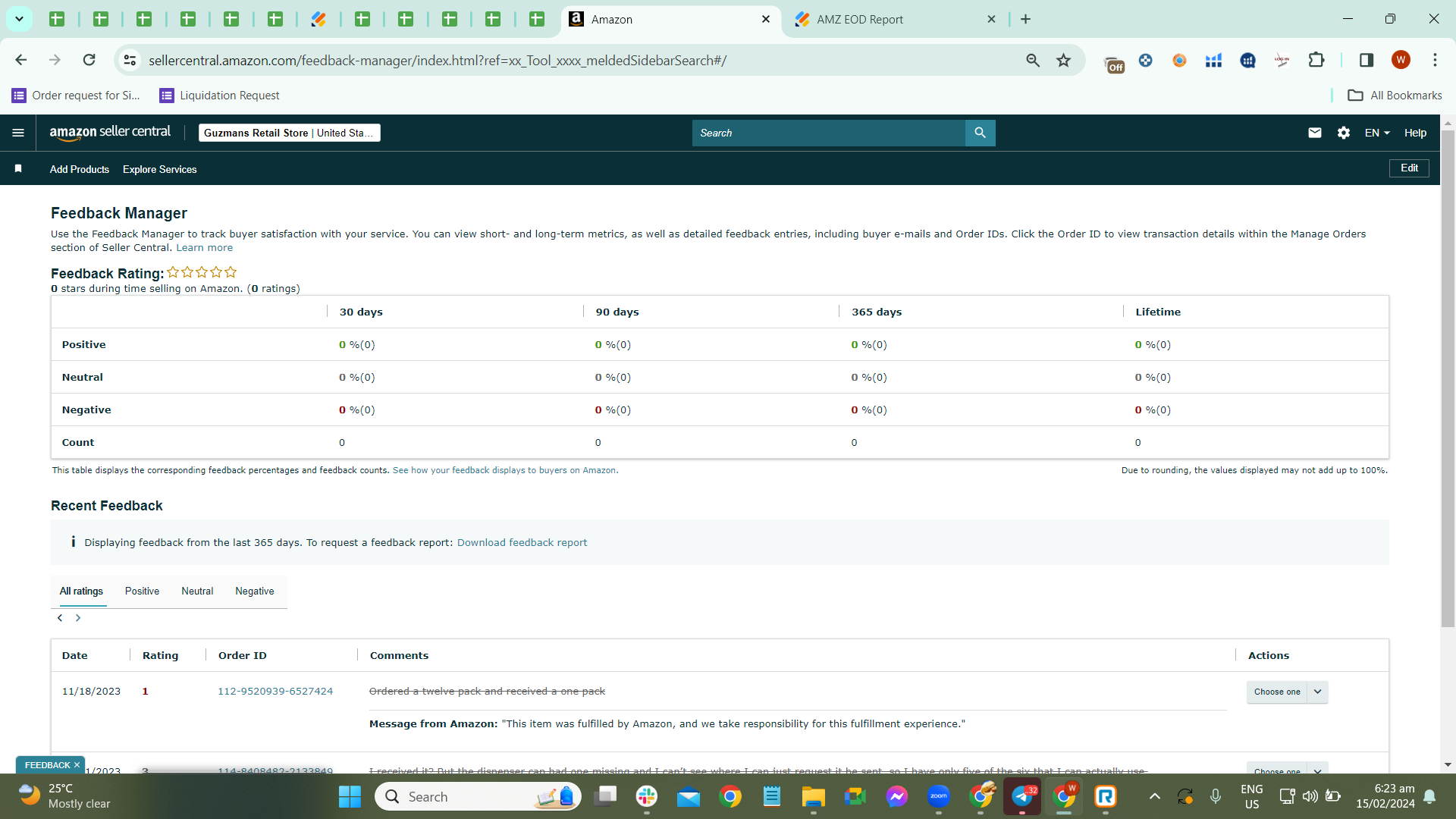View site information icon in address bar
This screenshot has height=819, width=1456.
pyautogui.click(x=130, y=60)
